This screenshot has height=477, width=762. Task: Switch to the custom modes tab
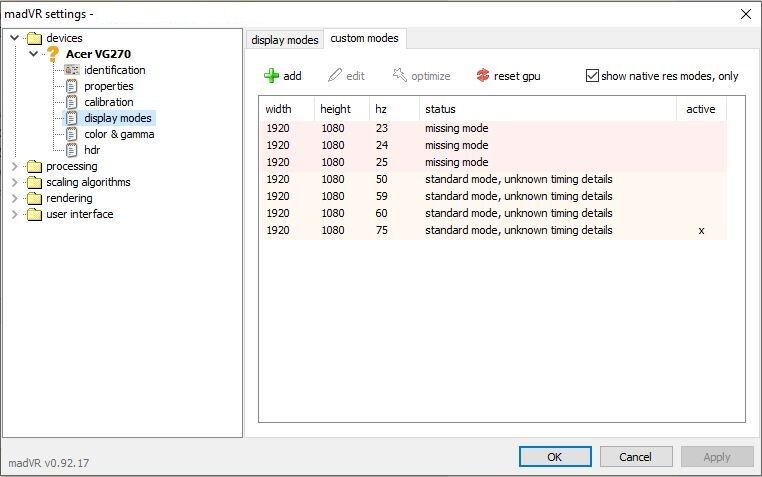tap(364, 38)
